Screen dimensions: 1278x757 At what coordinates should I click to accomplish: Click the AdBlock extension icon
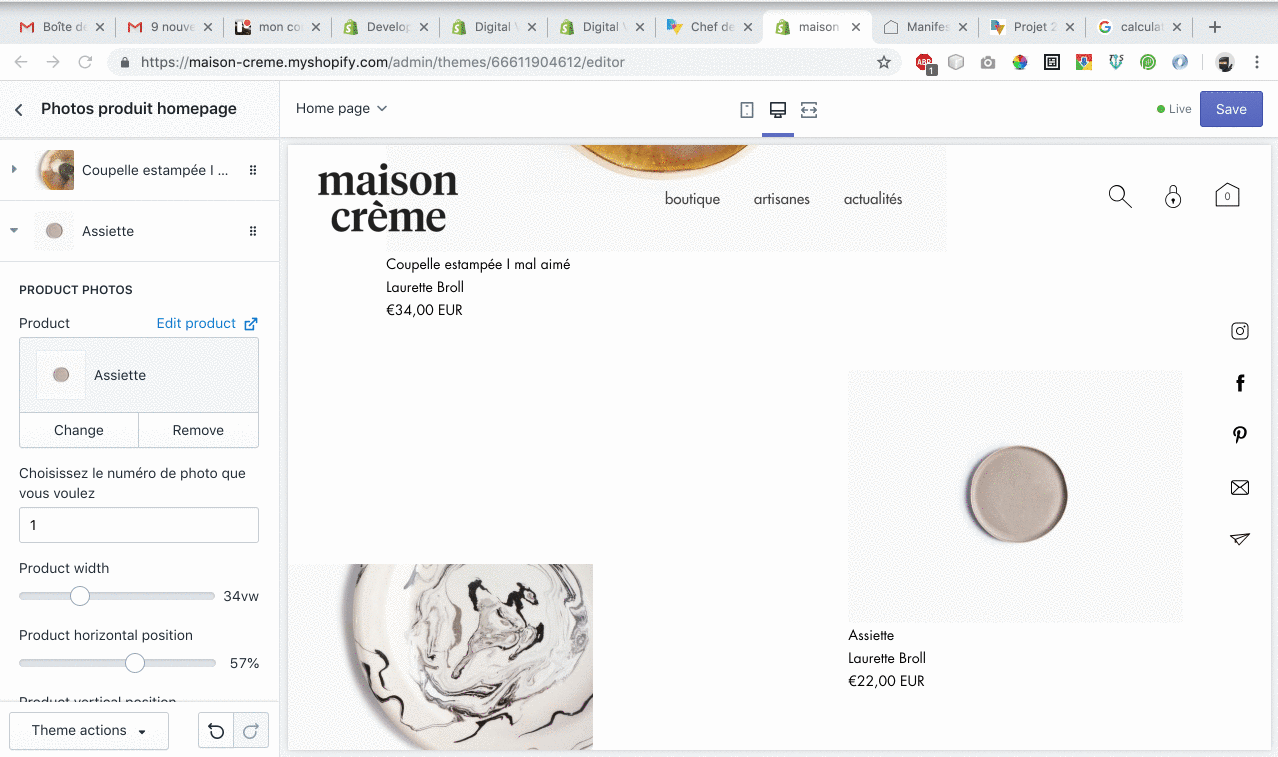pyautogui.click(x=922, y=61)
